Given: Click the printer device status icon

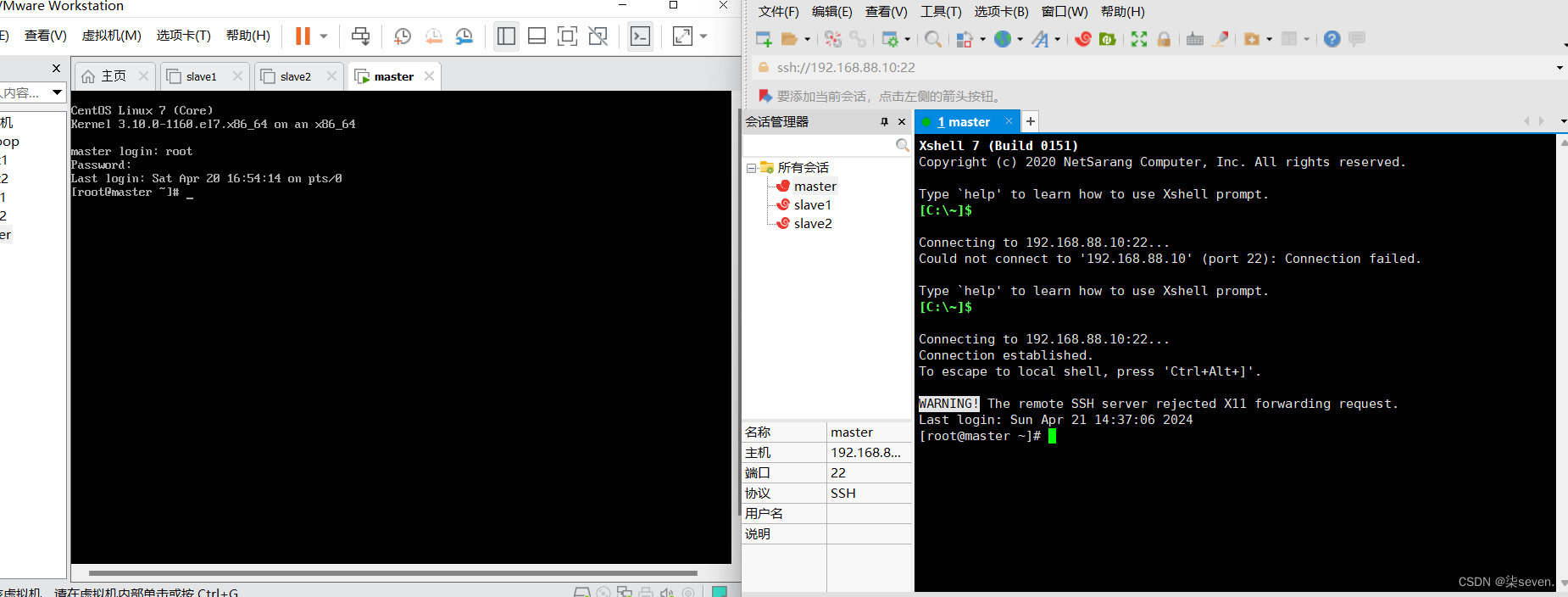Looking at the screenshot, I should (x=646, y=592).
